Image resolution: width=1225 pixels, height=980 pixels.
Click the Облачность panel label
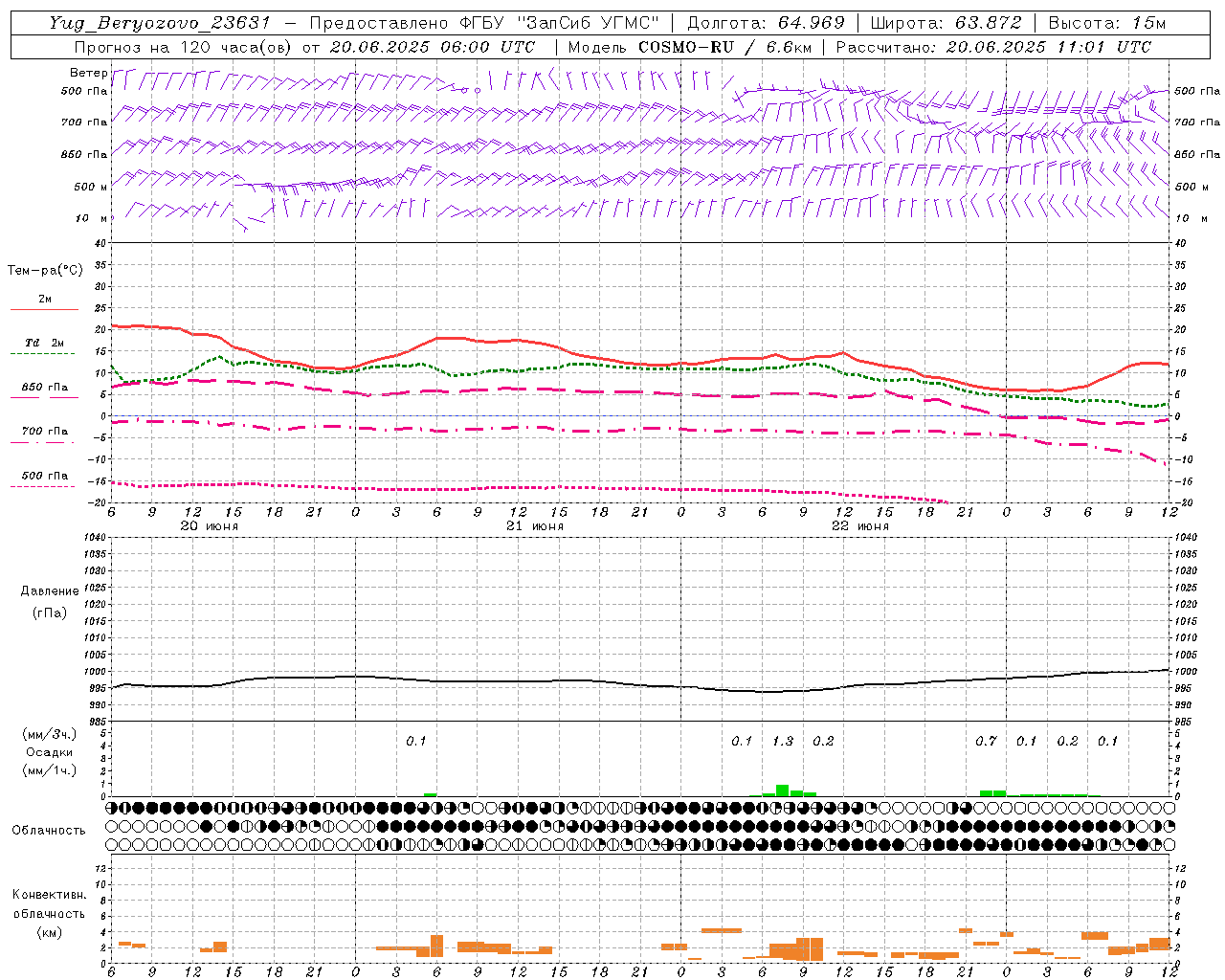click(49, 831)
